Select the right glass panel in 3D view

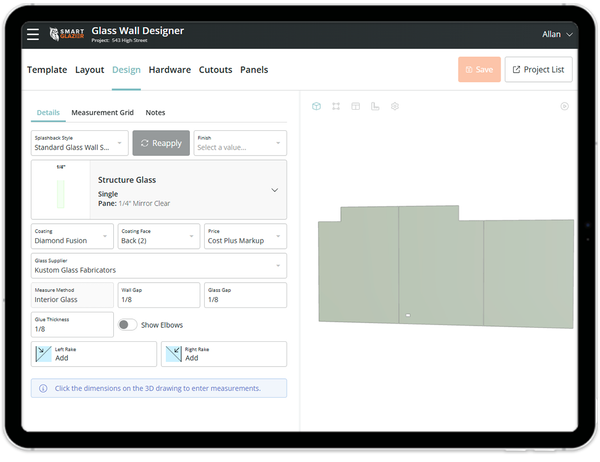(x=528, y=274)
